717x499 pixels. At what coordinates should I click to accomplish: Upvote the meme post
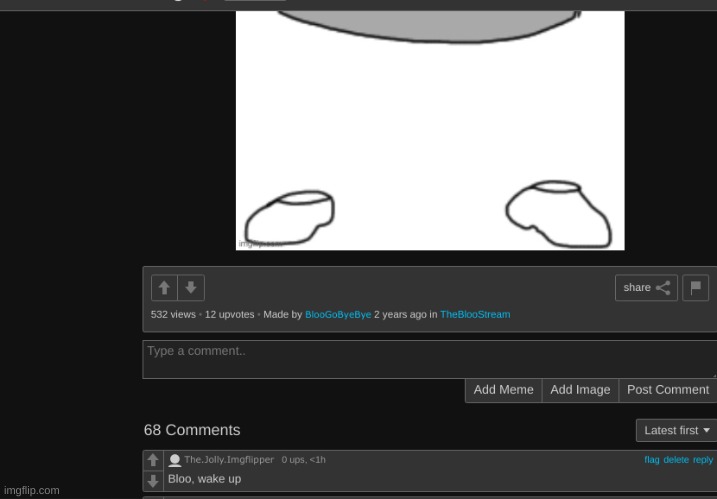click(x=164, y=288)
